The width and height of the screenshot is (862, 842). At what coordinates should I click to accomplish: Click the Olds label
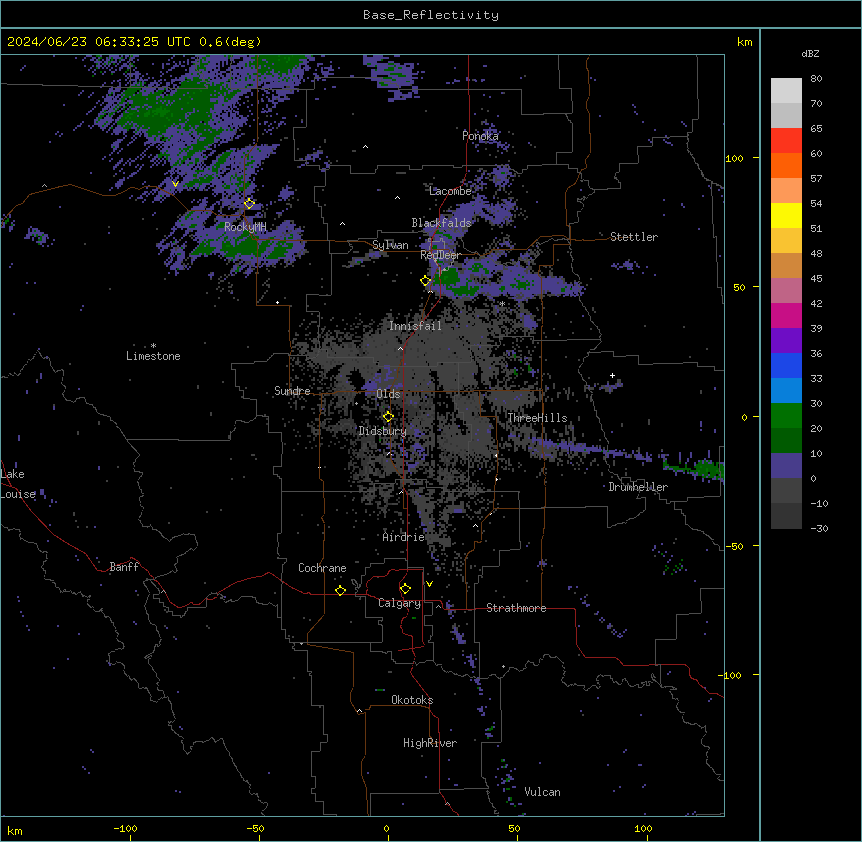388,394
